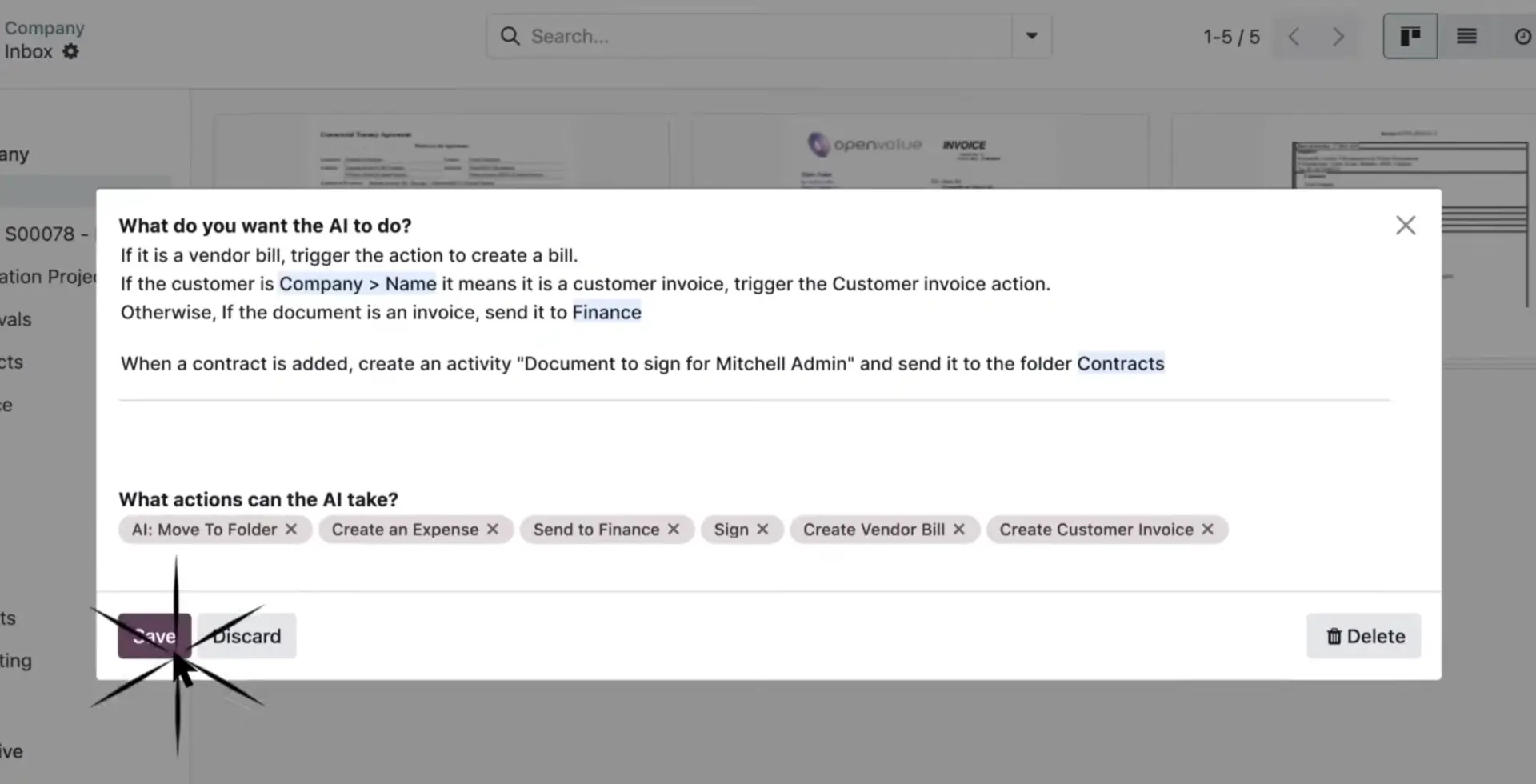Image resolution: width=1536 pixels, height=784 pixels.
Task: Go to next page of documents
Action: (x=1338, y=36)
